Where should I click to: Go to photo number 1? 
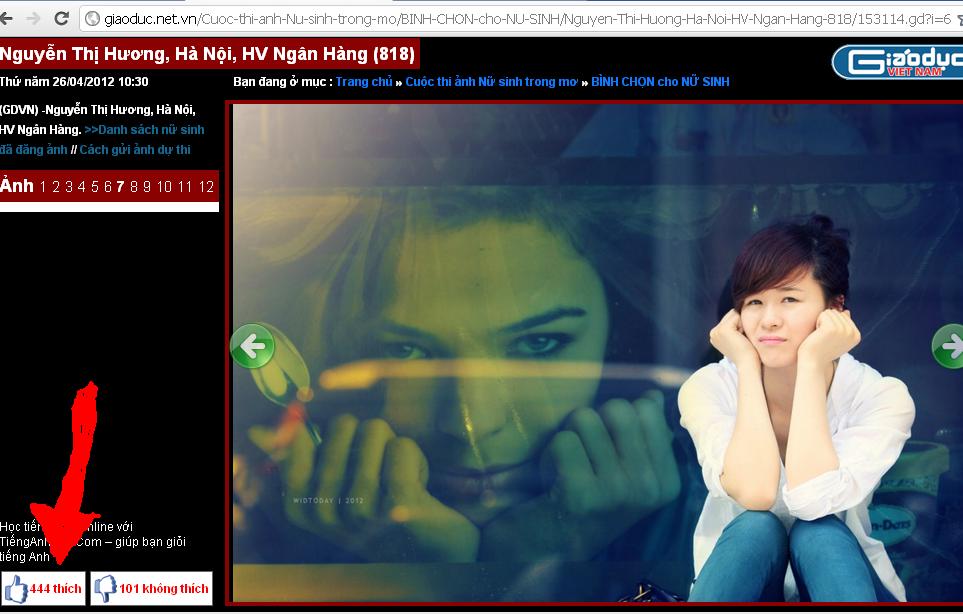pos(42,187)
